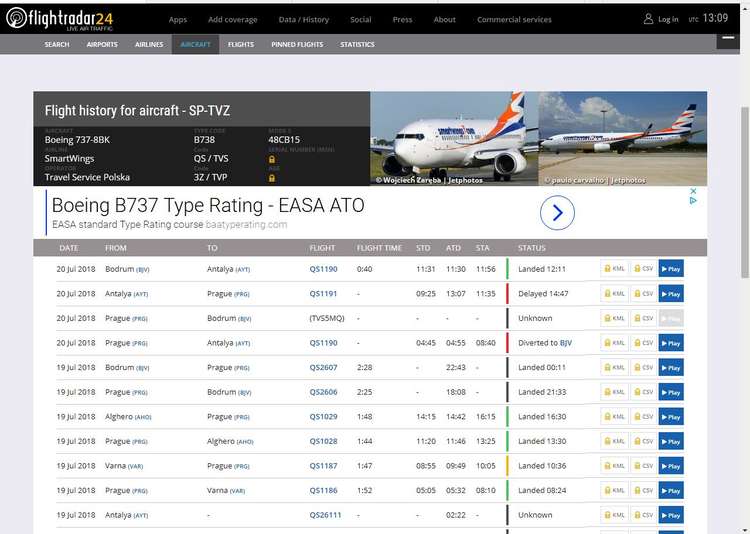Download CSV for flight QS1191
Viewport: 750px width, 534px height.
pos(643,294)
